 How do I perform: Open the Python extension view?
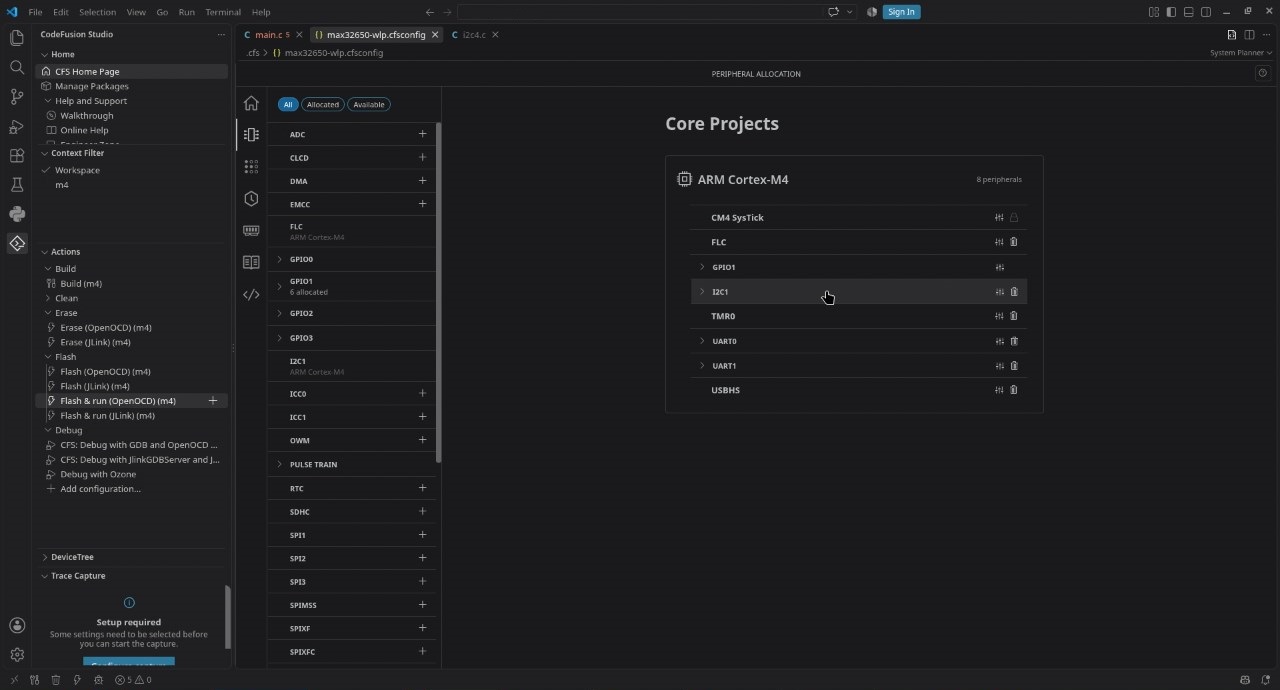click(x=17, y=214)
